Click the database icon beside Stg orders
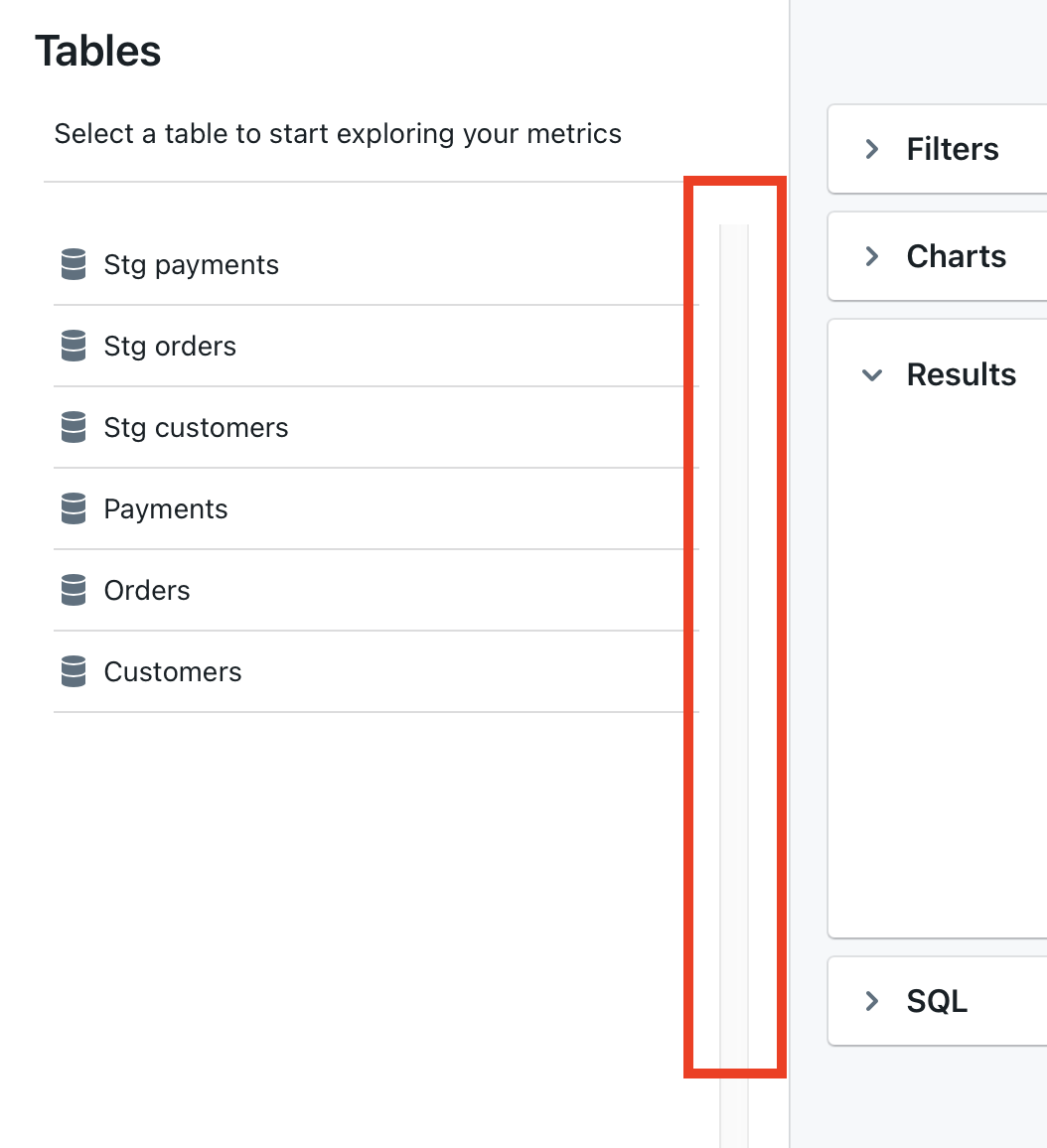Viewport: 1047px width, 1148px height. click(x=73, y=346)
